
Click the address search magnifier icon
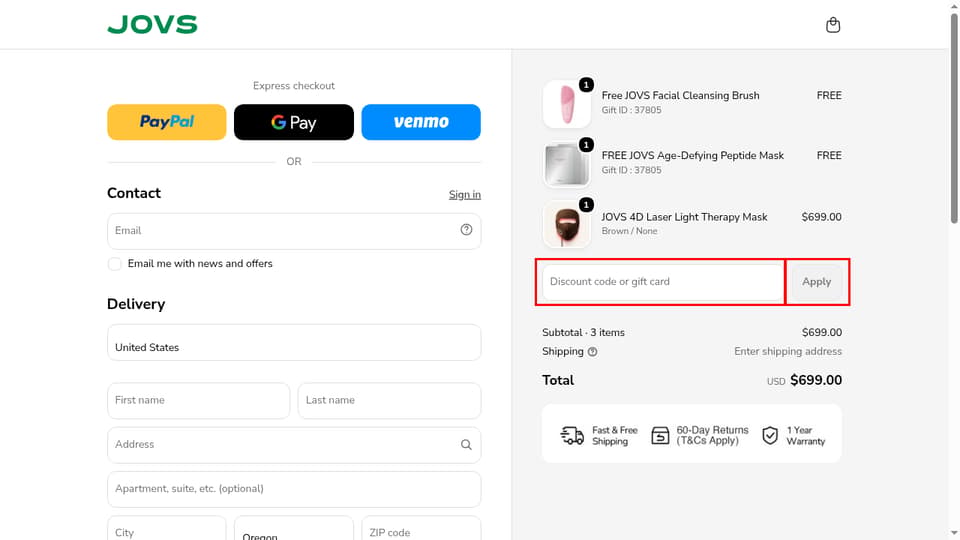point(466,444)
